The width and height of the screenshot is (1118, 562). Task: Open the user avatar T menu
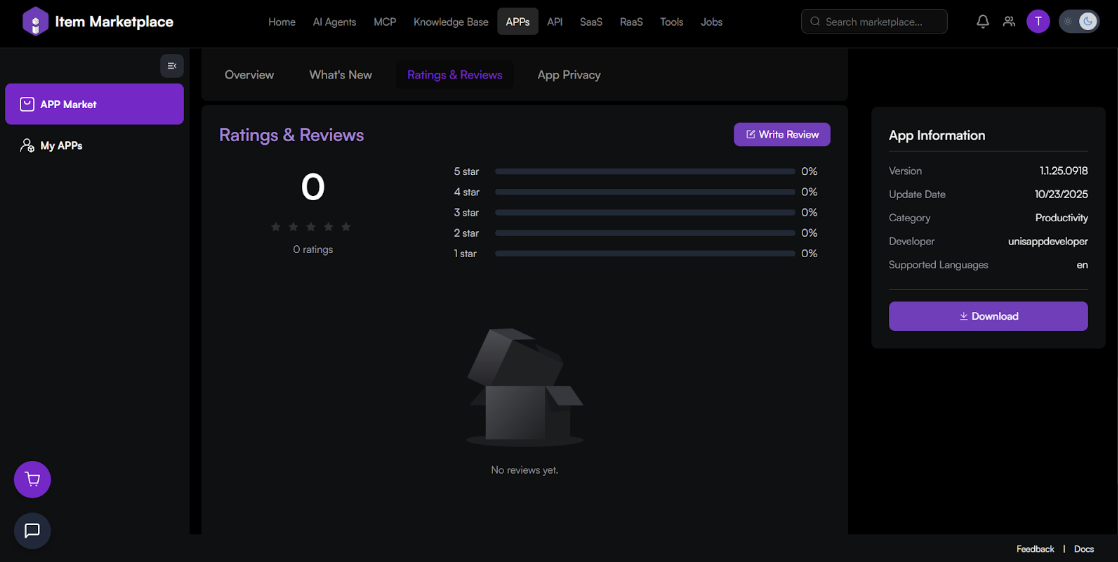pos(1038,21)
